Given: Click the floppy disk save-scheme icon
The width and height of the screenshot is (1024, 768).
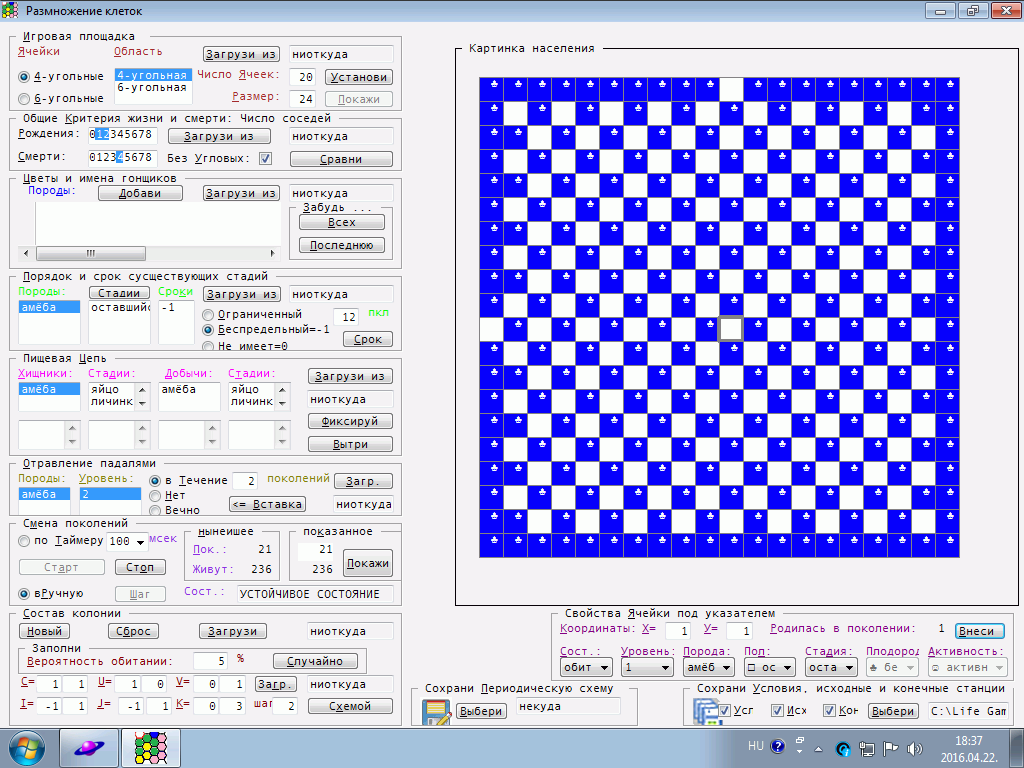Looking at the screenshot, I should [436, 712].
